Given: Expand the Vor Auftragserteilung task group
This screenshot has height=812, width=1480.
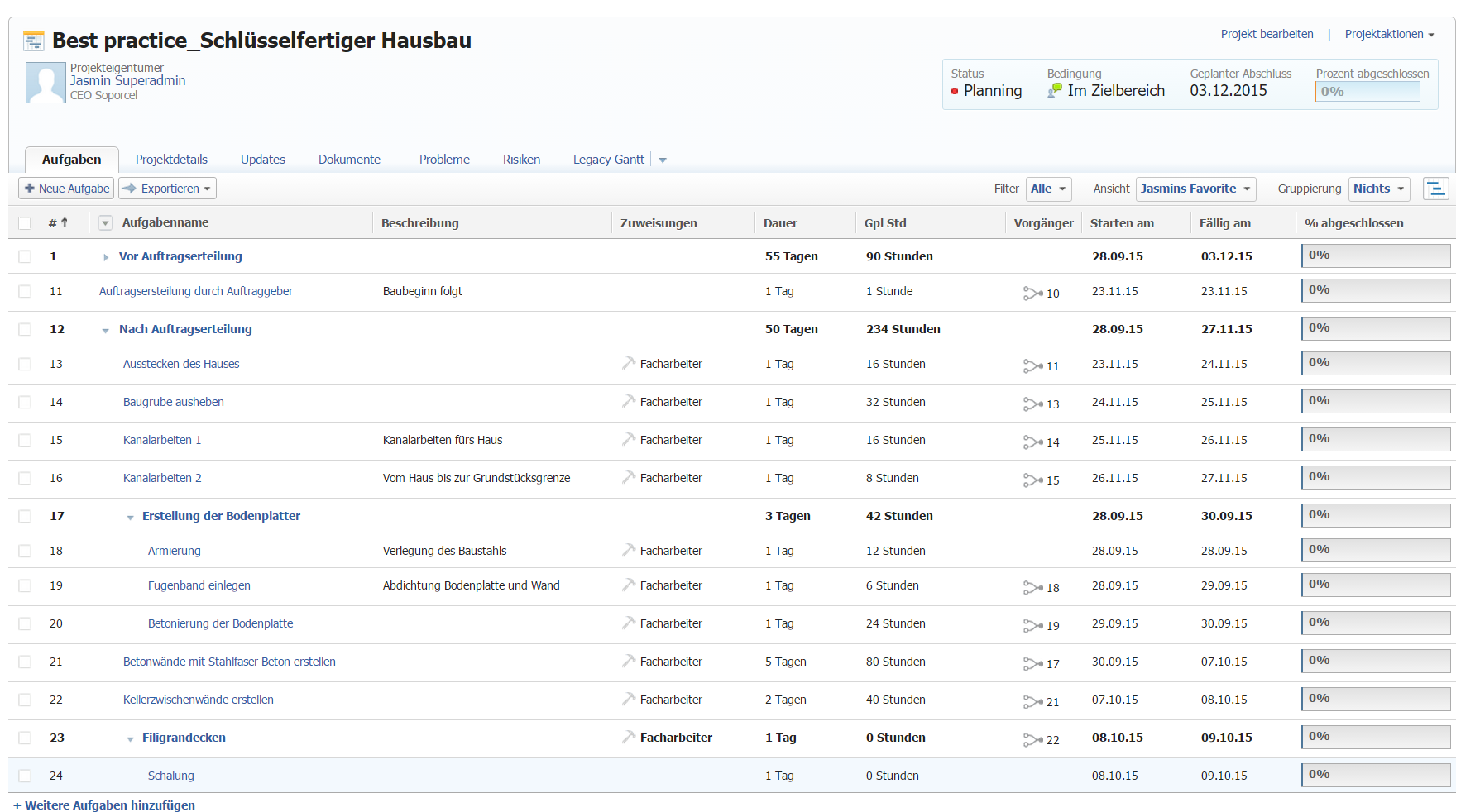Looking at the screenshot, I should (106, 257).
